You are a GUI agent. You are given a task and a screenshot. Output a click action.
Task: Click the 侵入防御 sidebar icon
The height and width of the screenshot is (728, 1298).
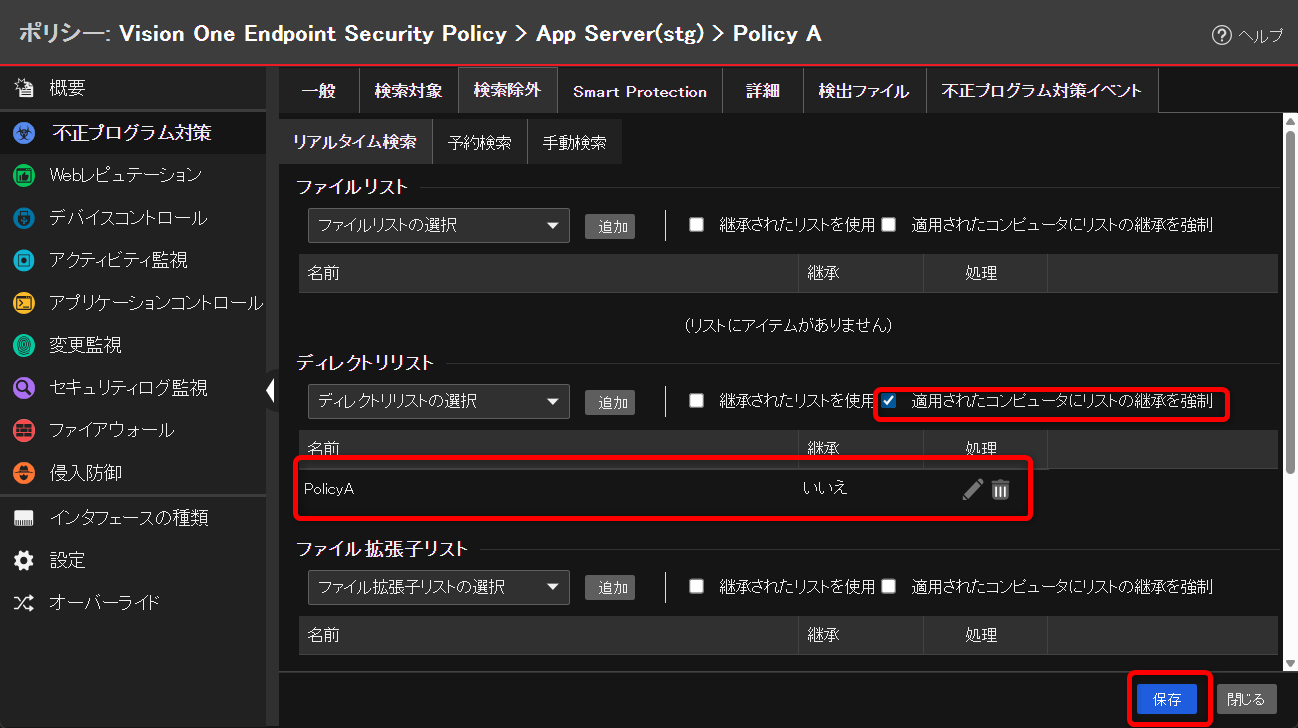click(24, 473)
